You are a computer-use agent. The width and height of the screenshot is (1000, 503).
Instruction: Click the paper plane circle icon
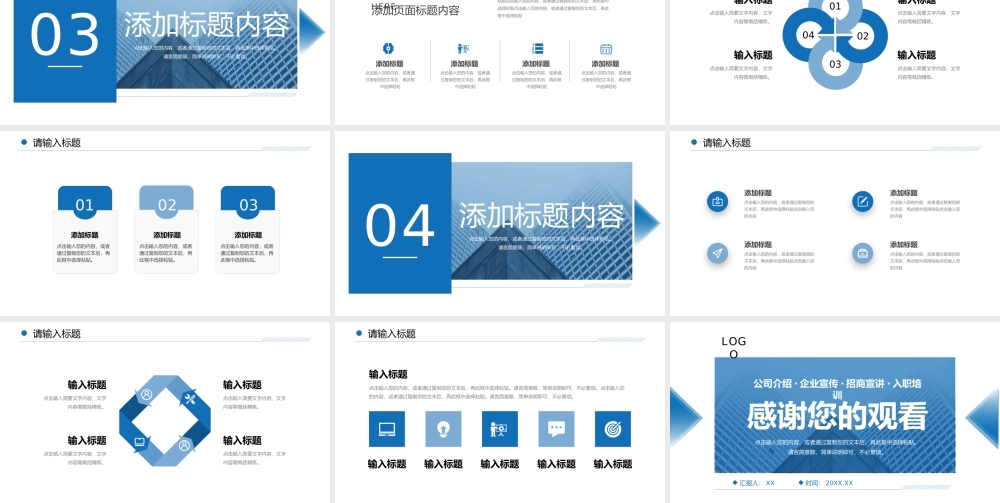coord(717,253)
